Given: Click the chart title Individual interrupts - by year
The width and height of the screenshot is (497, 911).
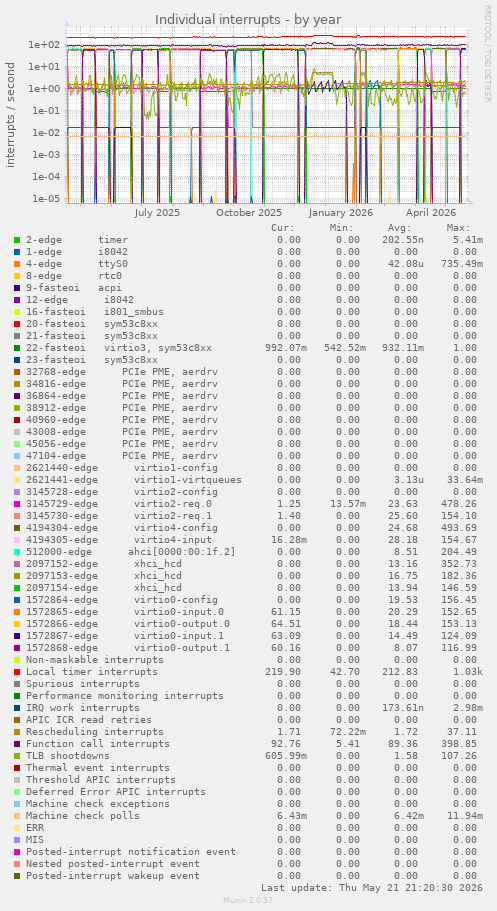Looking at the screenshot, I should click(x=248, y=20).
